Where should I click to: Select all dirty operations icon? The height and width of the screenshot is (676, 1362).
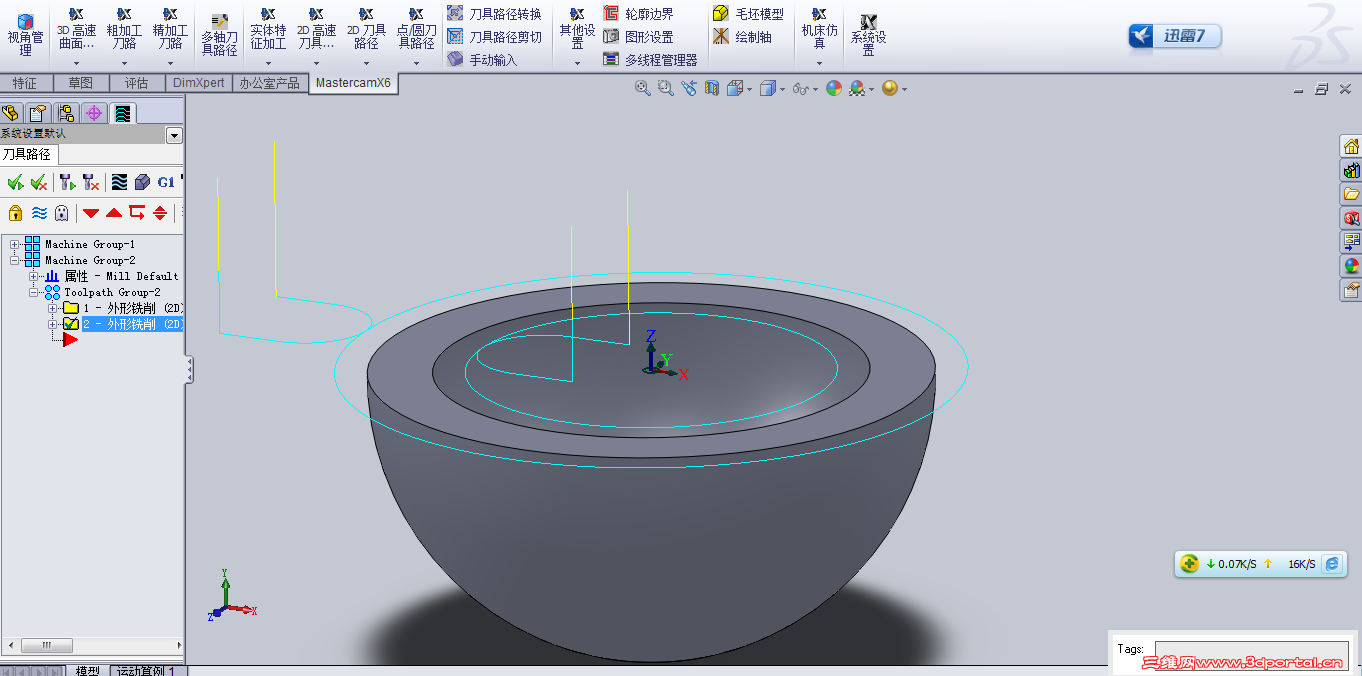[x=39, y=182]
